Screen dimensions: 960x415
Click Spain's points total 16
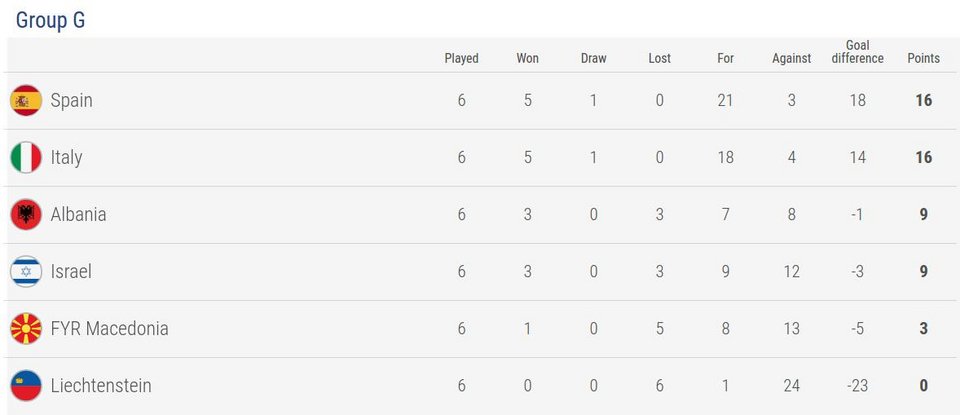click(x=923, y=100)
